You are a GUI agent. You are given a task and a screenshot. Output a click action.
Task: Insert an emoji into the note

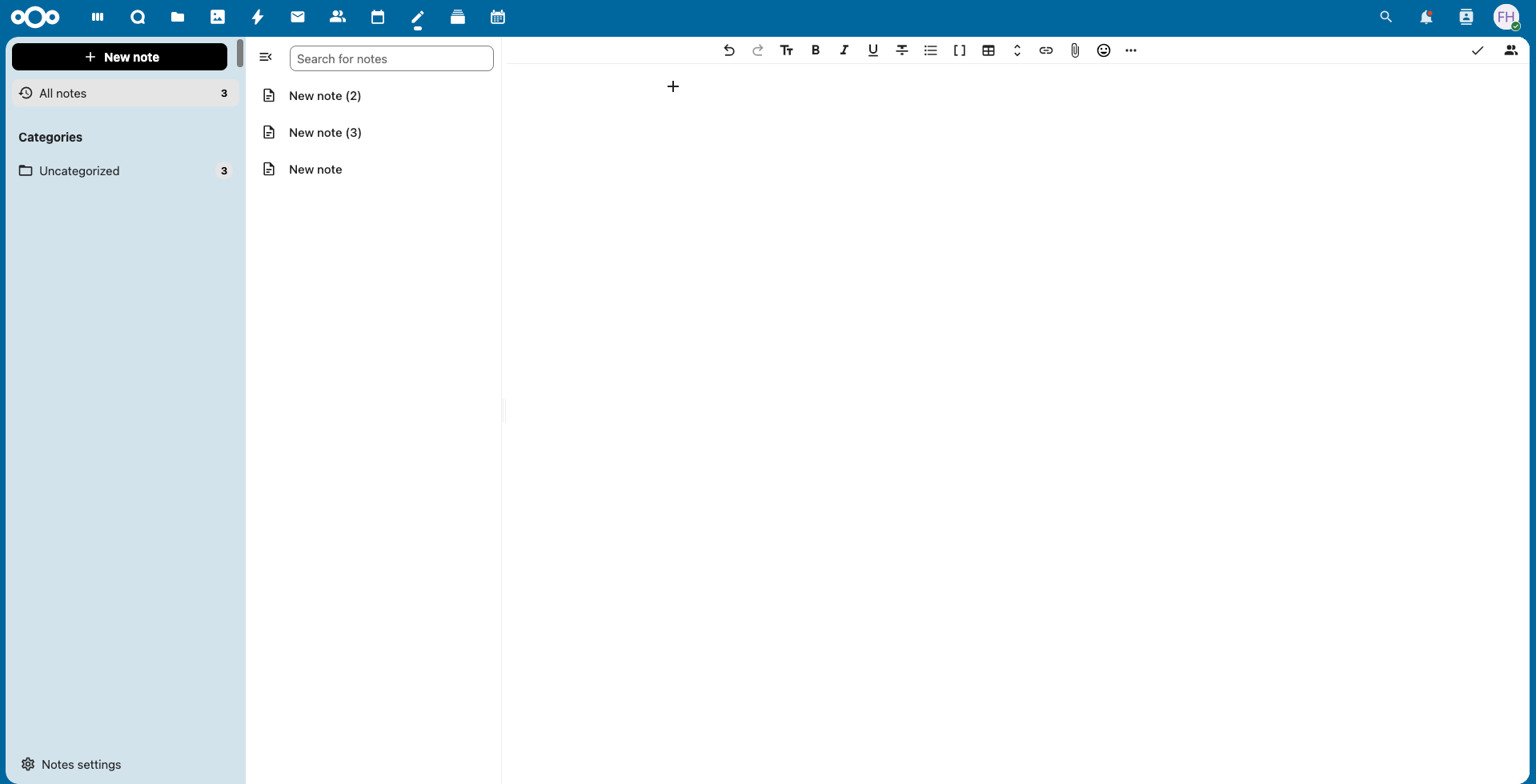(x=1104, y=50)
